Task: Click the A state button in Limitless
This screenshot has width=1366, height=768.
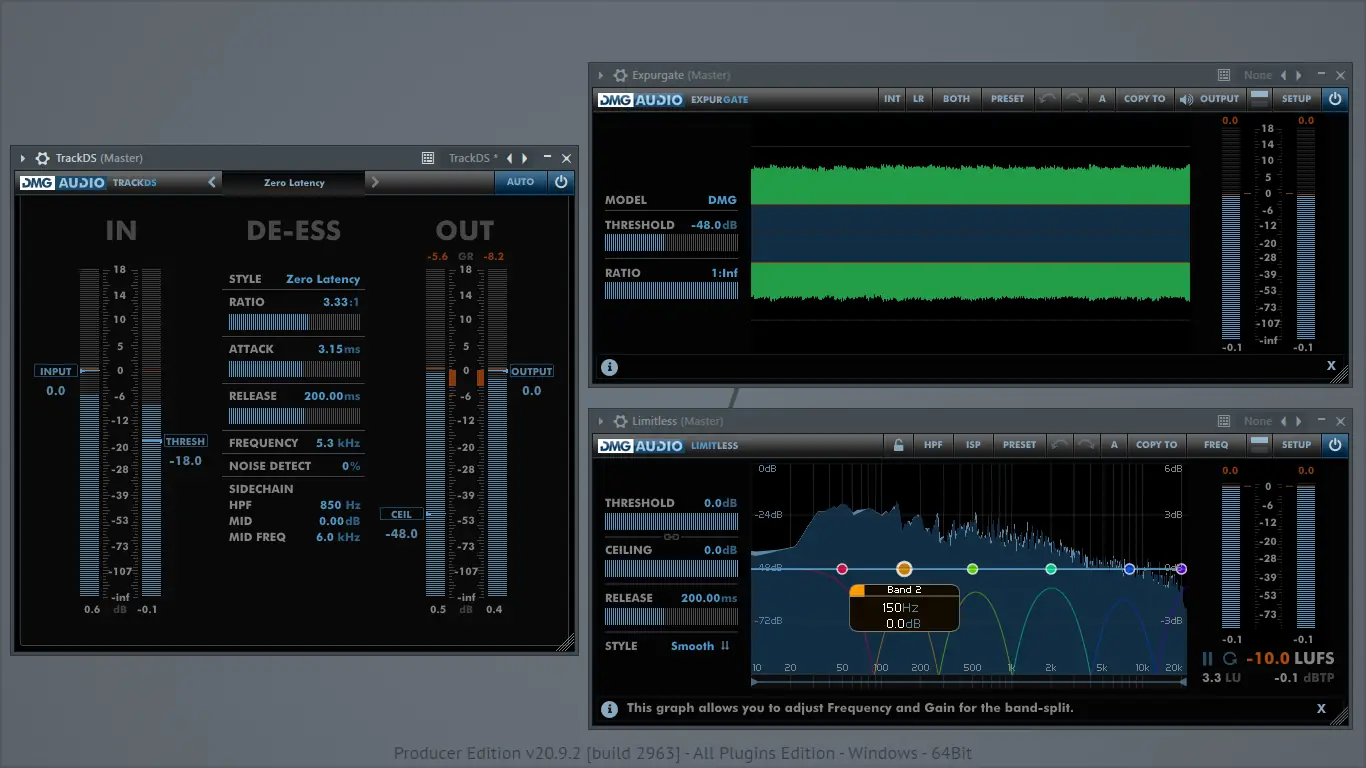Action: coord(1114,445)
